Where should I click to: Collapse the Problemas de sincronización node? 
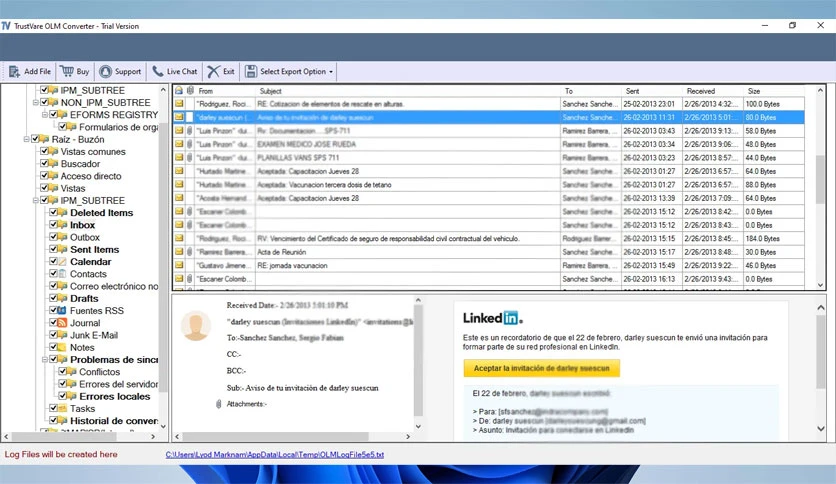(x=45, y=359)
